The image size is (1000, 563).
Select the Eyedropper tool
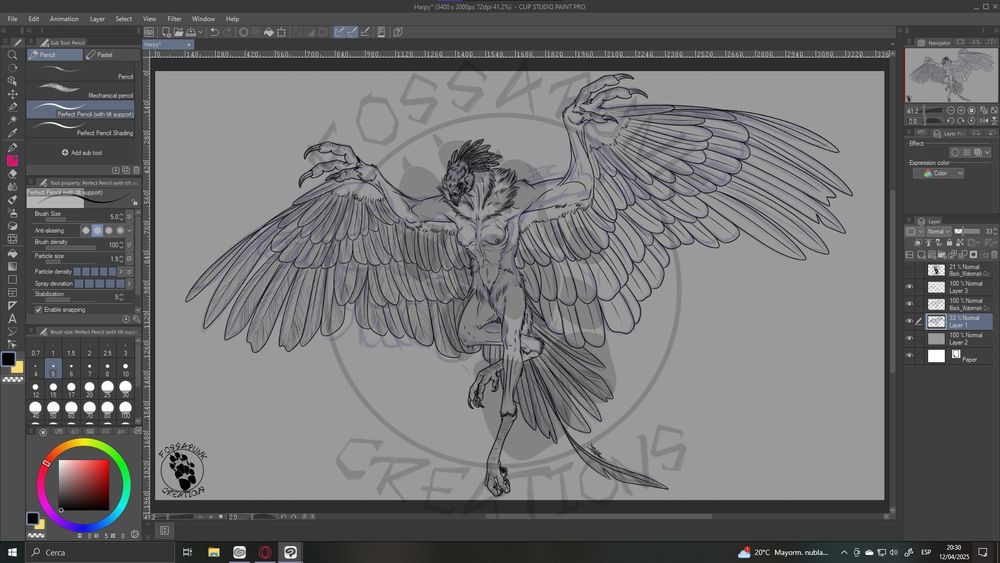(x=12, y=133)
